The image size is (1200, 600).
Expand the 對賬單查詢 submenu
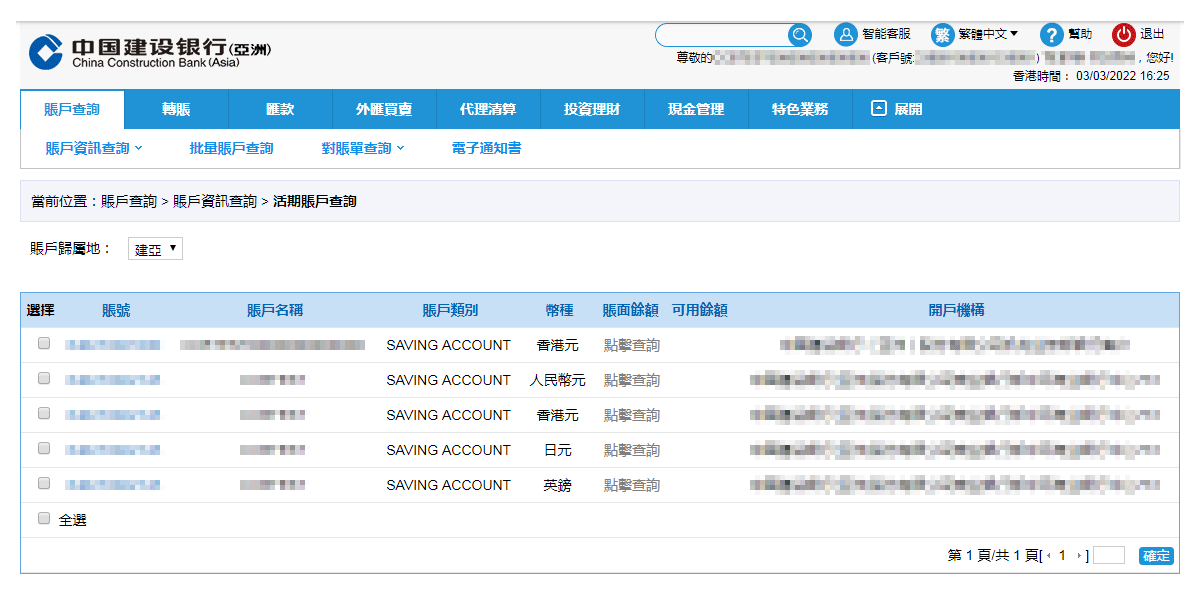[363, 148]
